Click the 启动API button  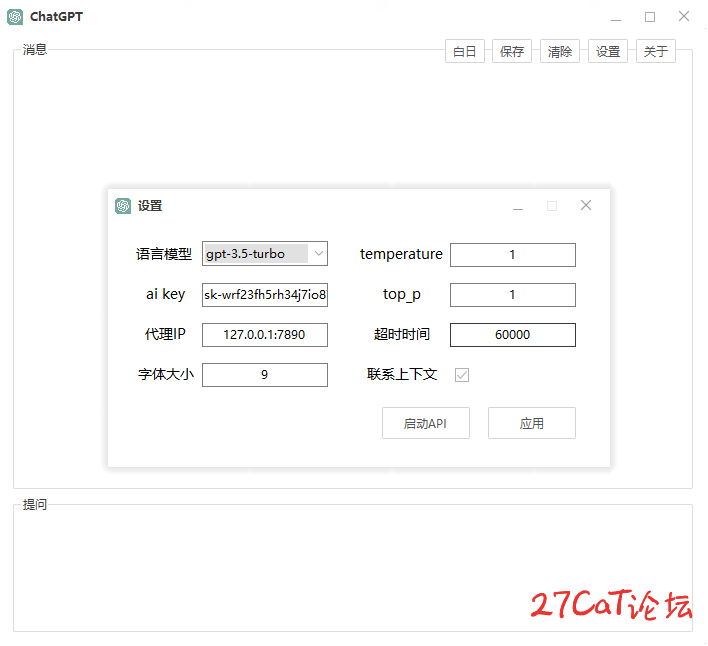[x=426, y=423]
